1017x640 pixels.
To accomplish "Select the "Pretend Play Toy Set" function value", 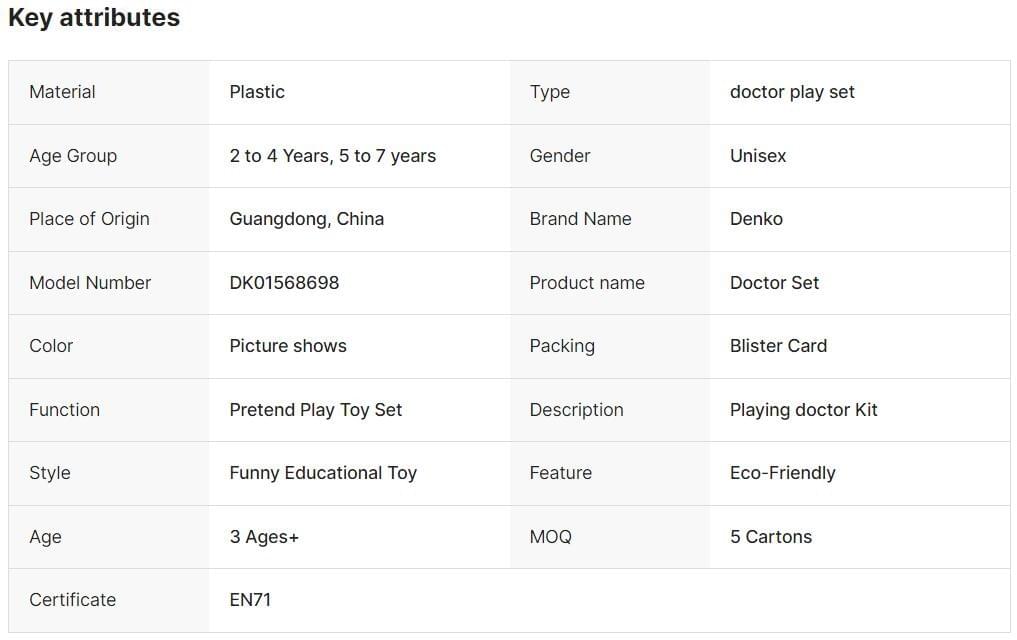I will click(315, 410).
